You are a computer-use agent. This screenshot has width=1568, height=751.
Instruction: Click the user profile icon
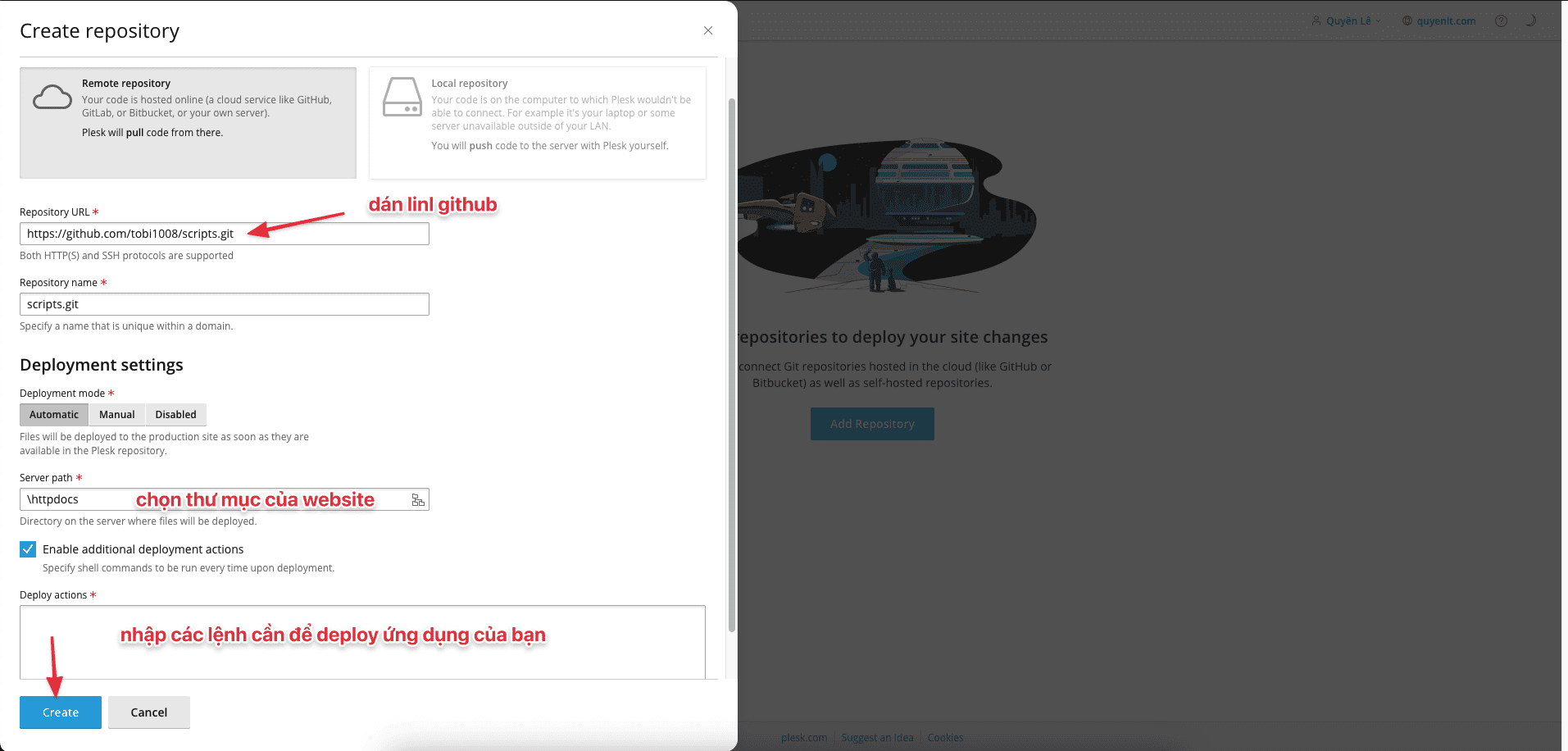pos(1316,21)
